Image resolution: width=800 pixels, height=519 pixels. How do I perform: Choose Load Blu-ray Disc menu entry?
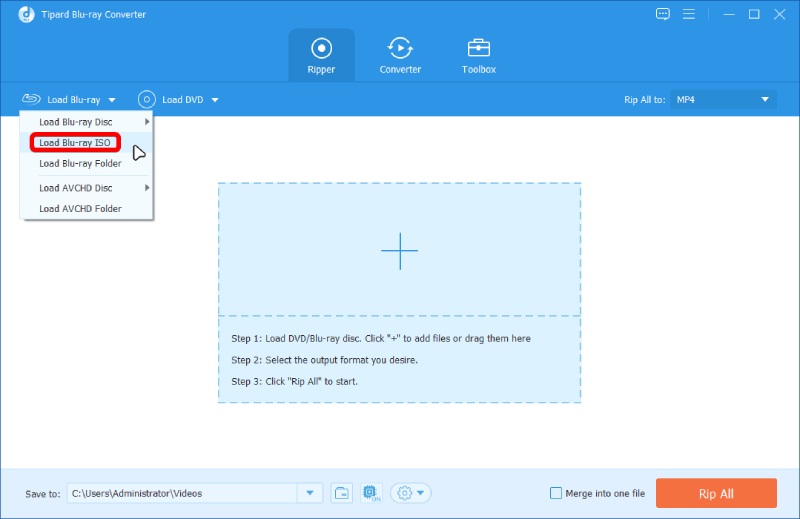(86, 122)
